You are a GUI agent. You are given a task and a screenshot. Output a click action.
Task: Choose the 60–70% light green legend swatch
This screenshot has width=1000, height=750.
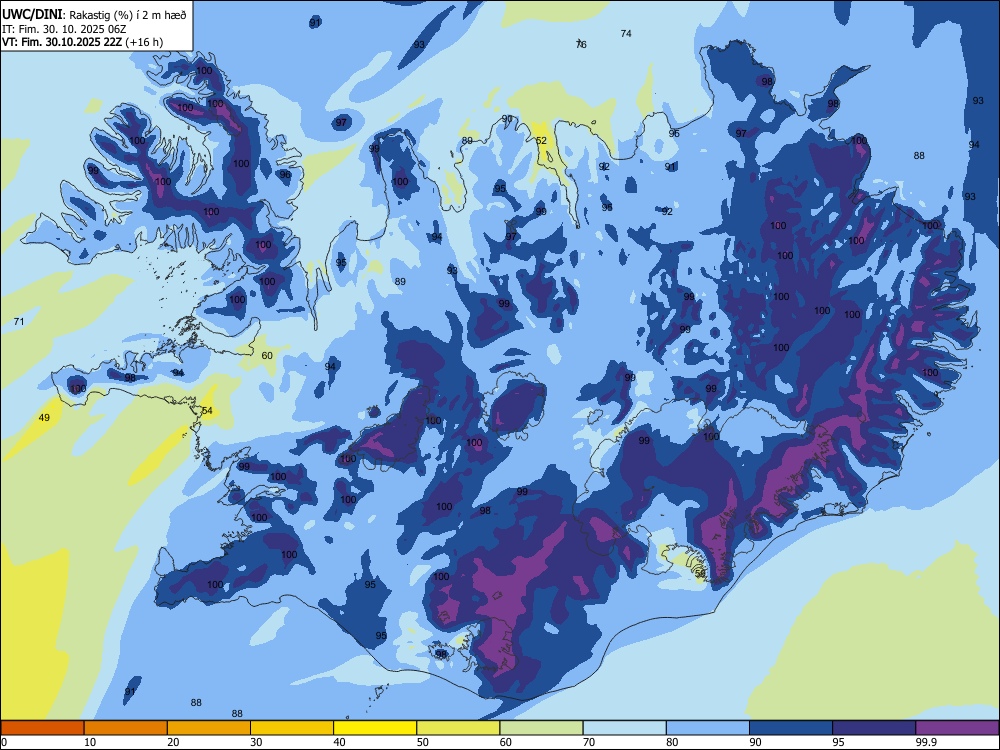point(541,728)
